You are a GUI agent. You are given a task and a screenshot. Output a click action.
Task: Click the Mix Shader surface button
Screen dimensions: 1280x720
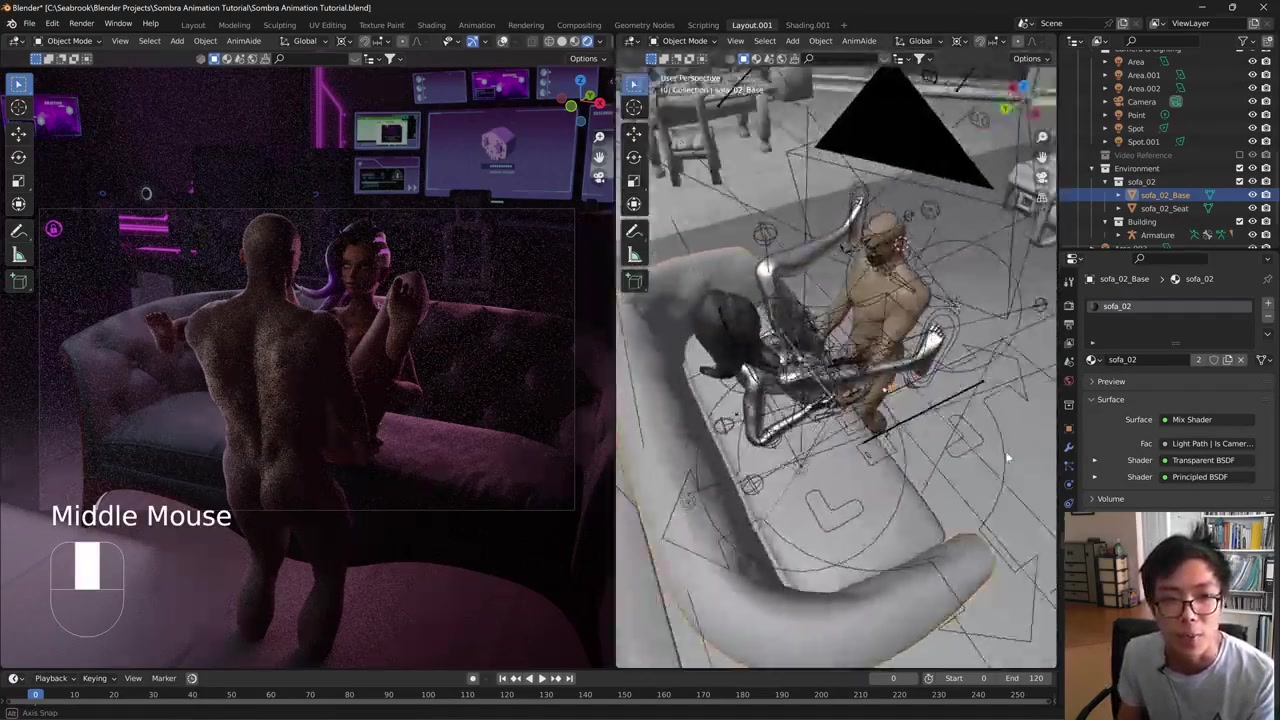(1204, 420)
